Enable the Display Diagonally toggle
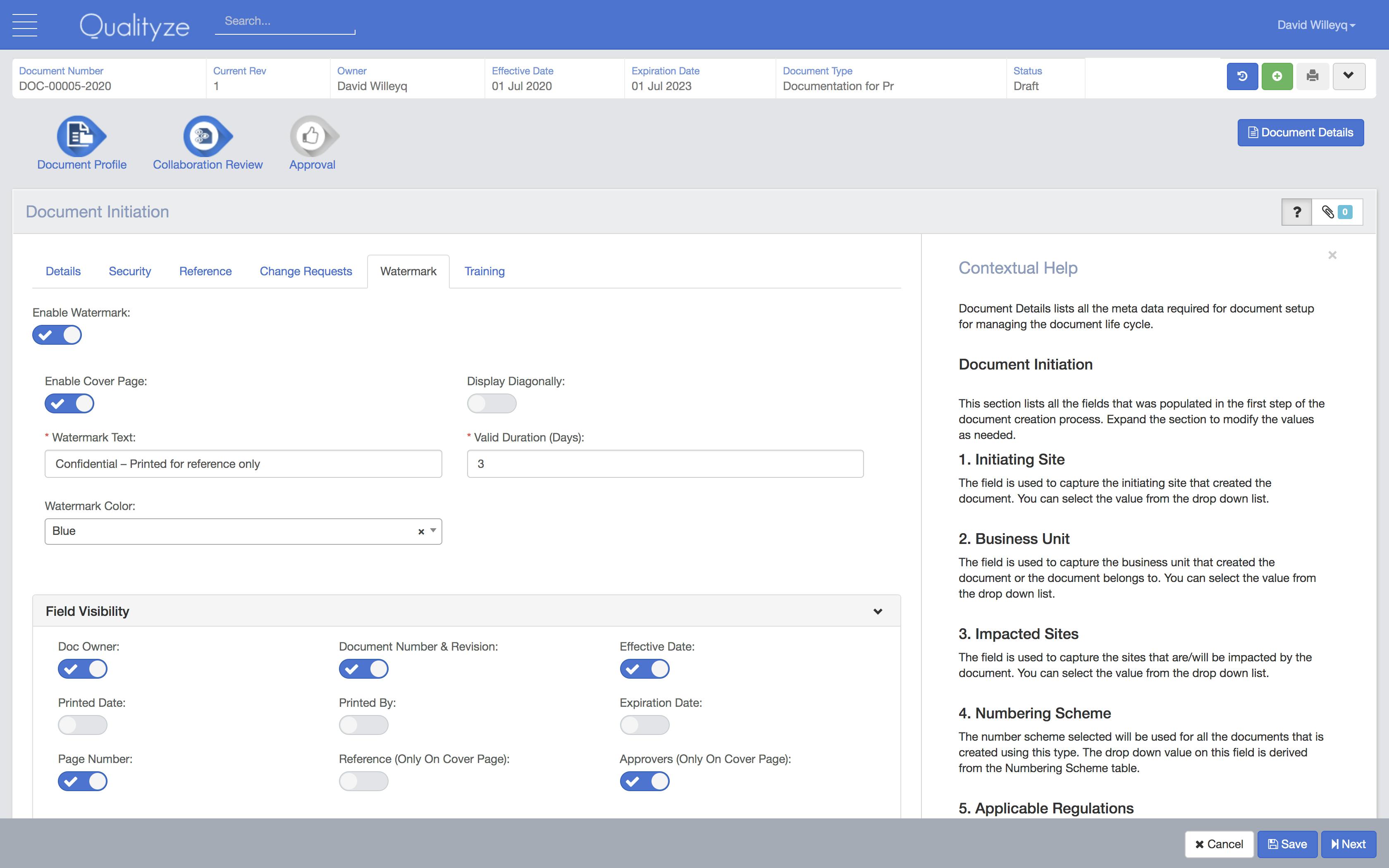The image size is (1389, 868). pos(491,403)
